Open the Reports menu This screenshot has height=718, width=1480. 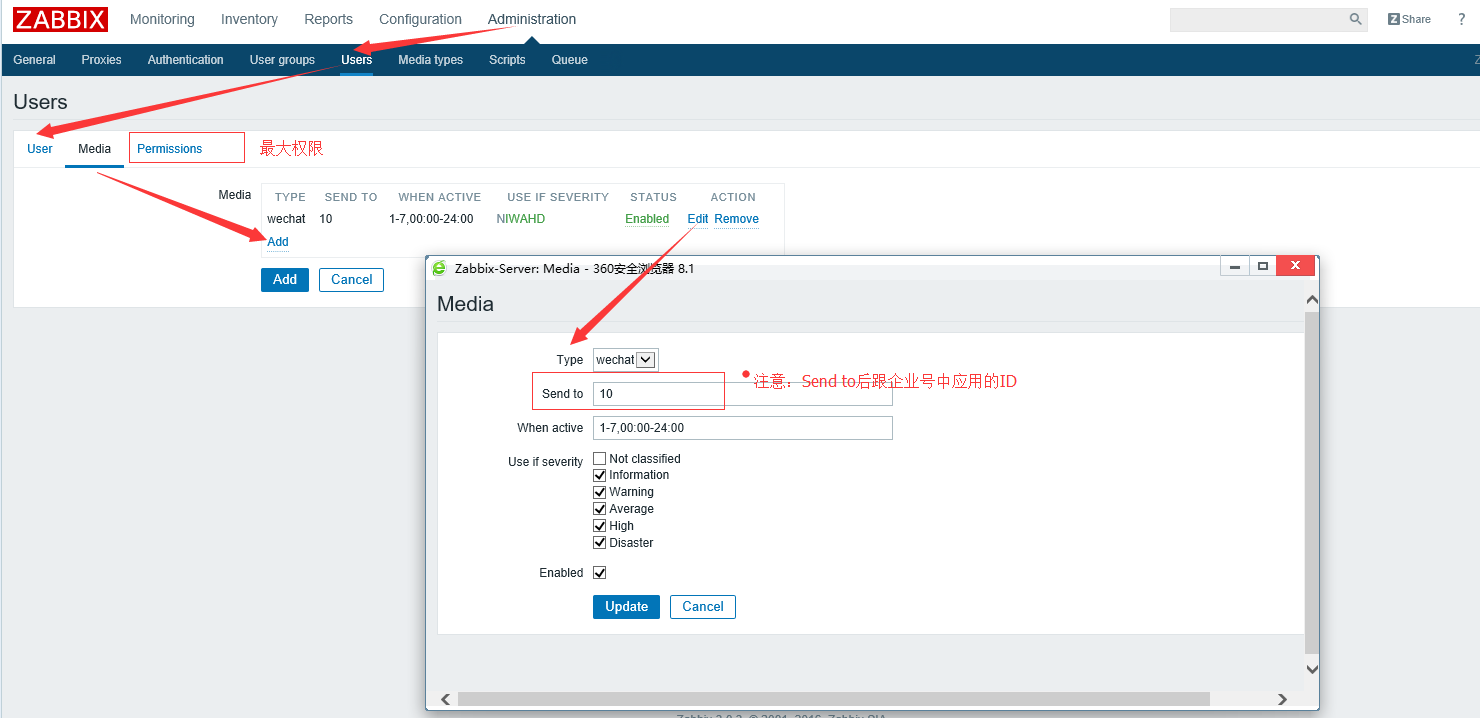coord(328,19)
